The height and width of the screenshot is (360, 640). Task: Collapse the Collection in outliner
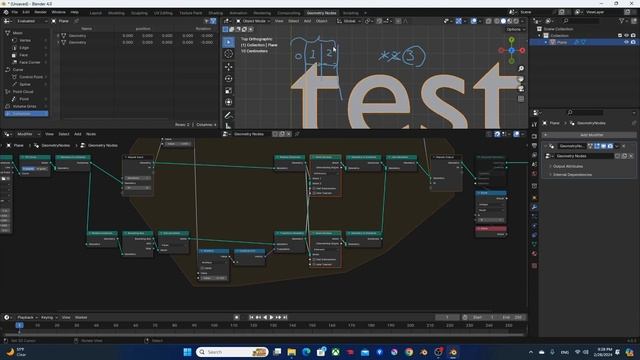(539, 36)
